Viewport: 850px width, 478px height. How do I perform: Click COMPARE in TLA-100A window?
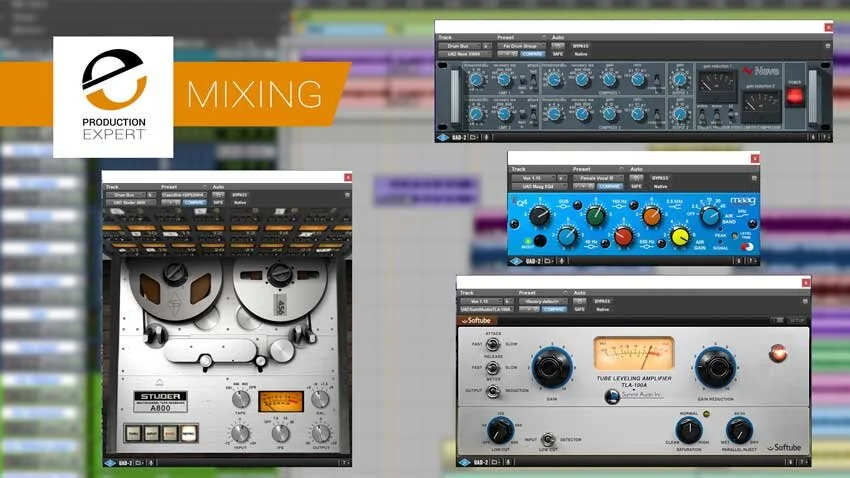click(554, 309)
